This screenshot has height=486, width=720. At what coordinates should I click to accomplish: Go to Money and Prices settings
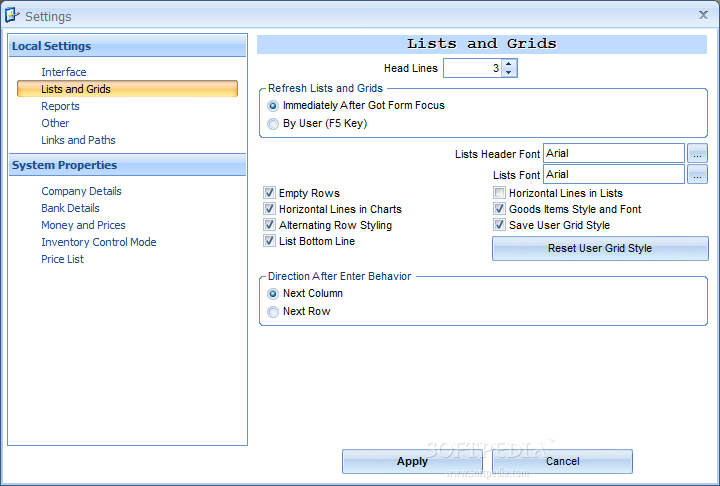coord(83,225)
